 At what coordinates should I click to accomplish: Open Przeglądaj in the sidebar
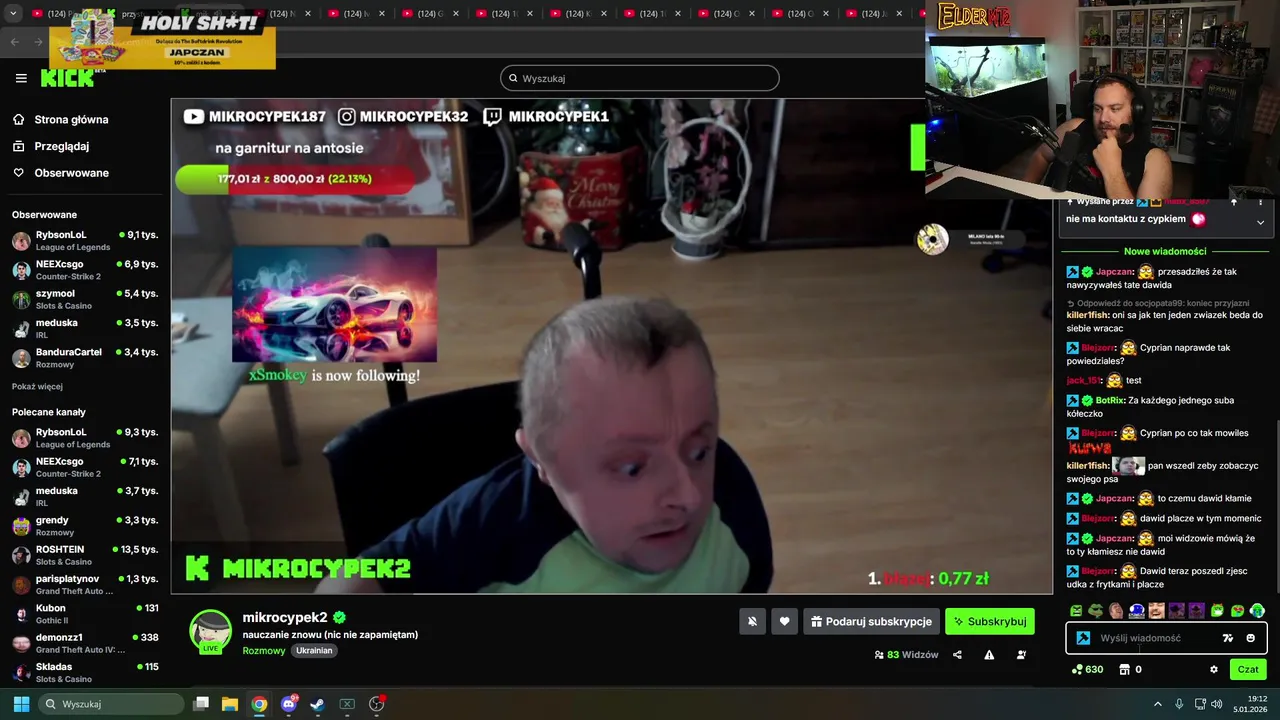[x=61, y=146]
